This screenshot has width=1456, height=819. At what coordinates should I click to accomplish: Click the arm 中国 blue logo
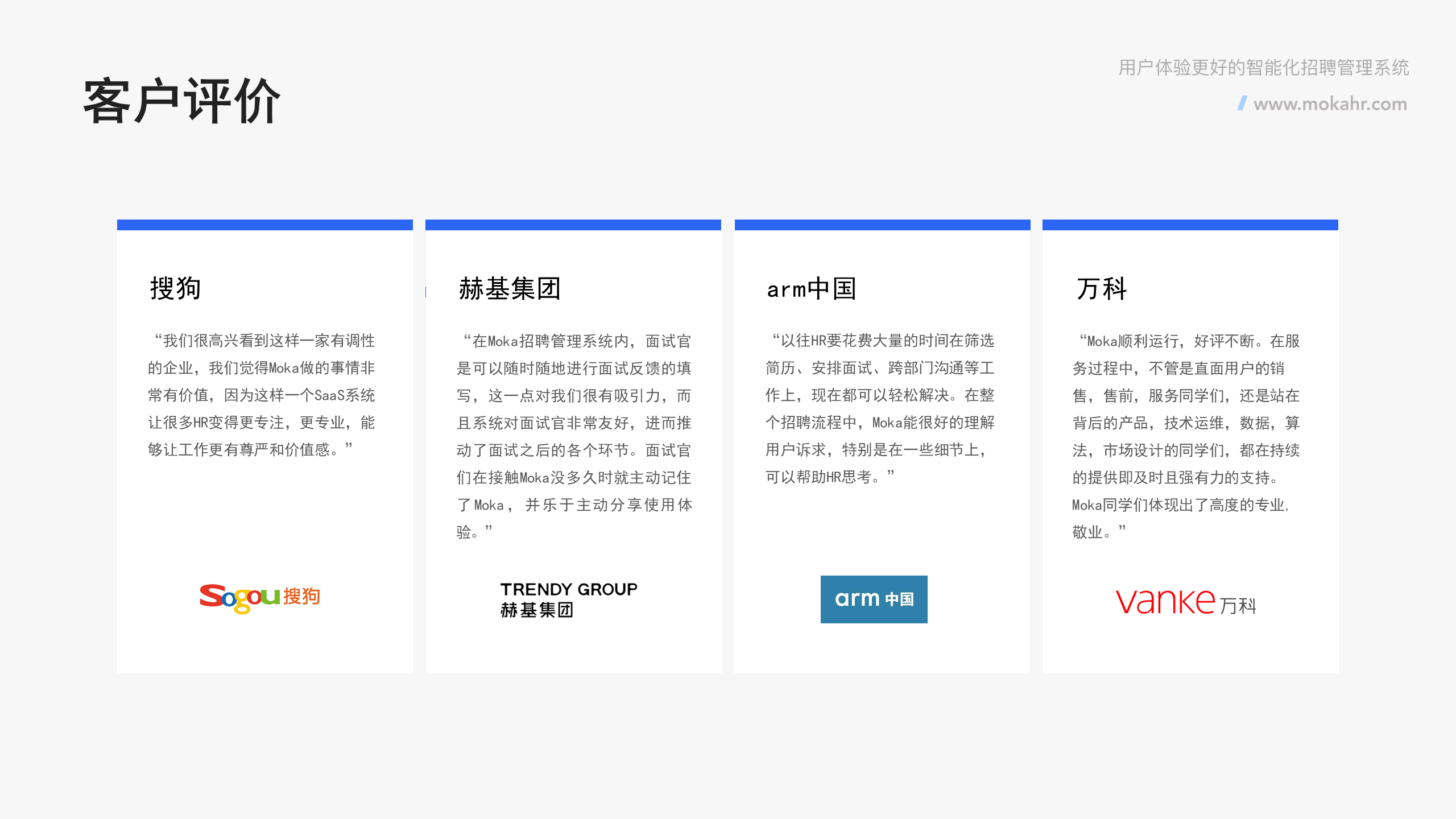(x=874, y=599)
